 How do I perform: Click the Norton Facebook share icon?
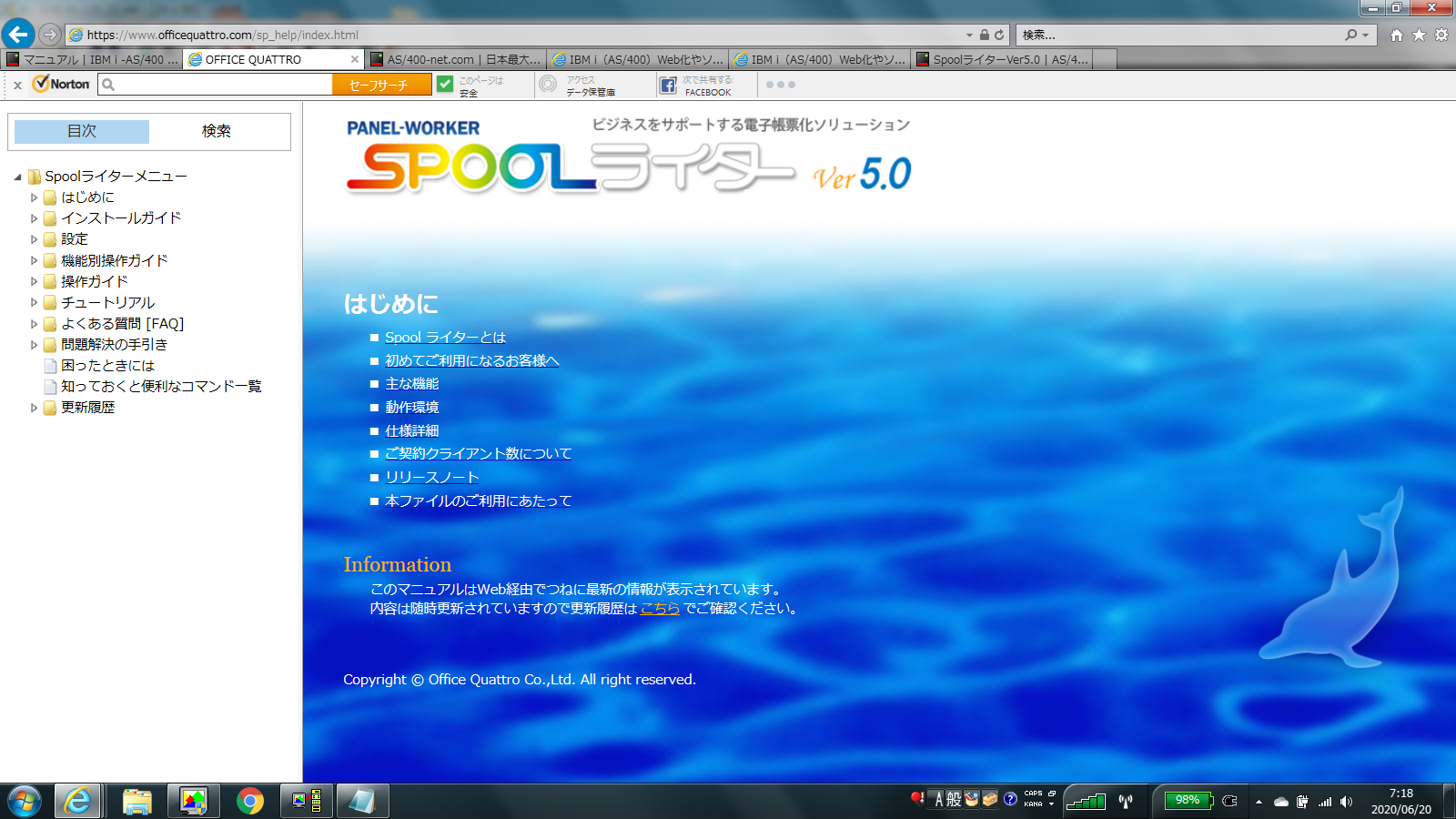tap(668, 86)
